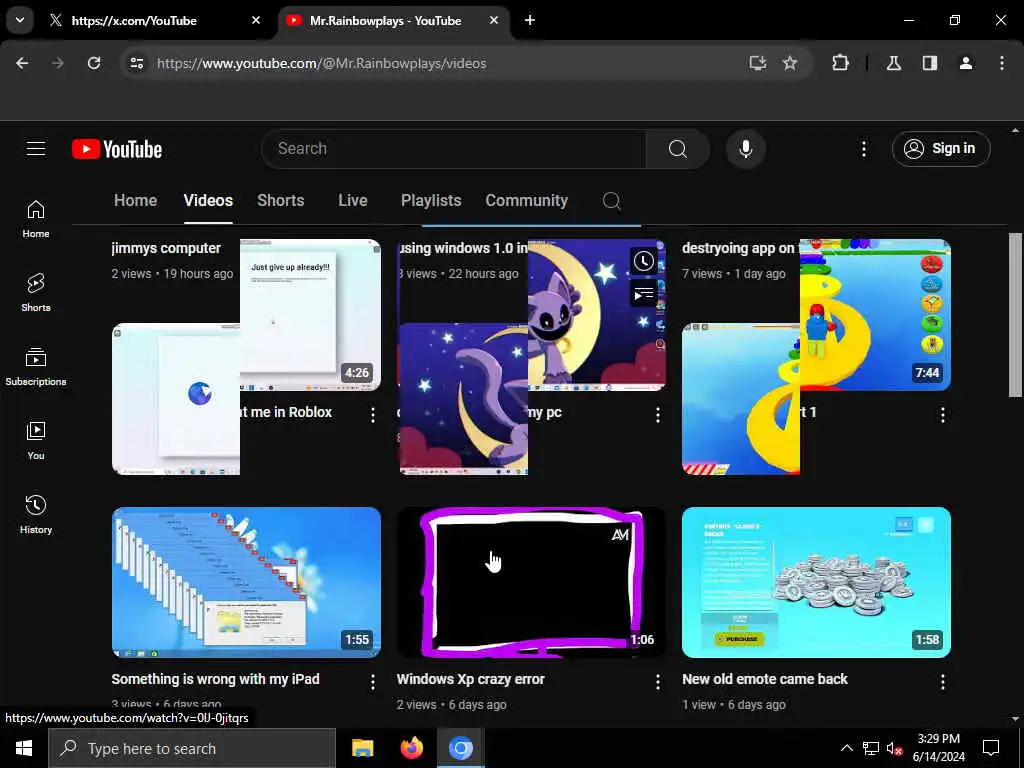
Task: Select the Videos tab
Action: click(x=208, y=200)
